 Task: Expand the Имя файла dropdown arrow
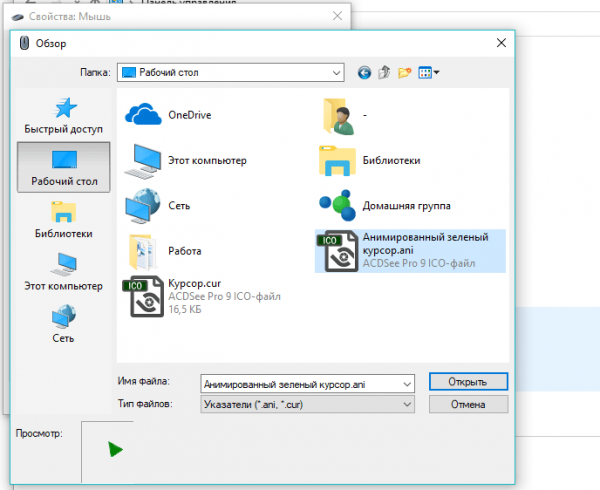coord(407,384)
